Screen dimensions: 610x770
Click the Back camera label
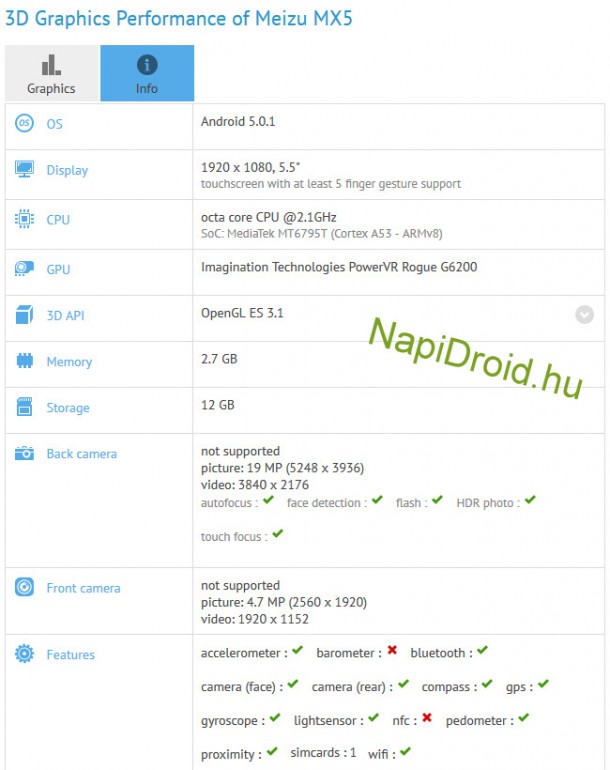coord(81,454)
